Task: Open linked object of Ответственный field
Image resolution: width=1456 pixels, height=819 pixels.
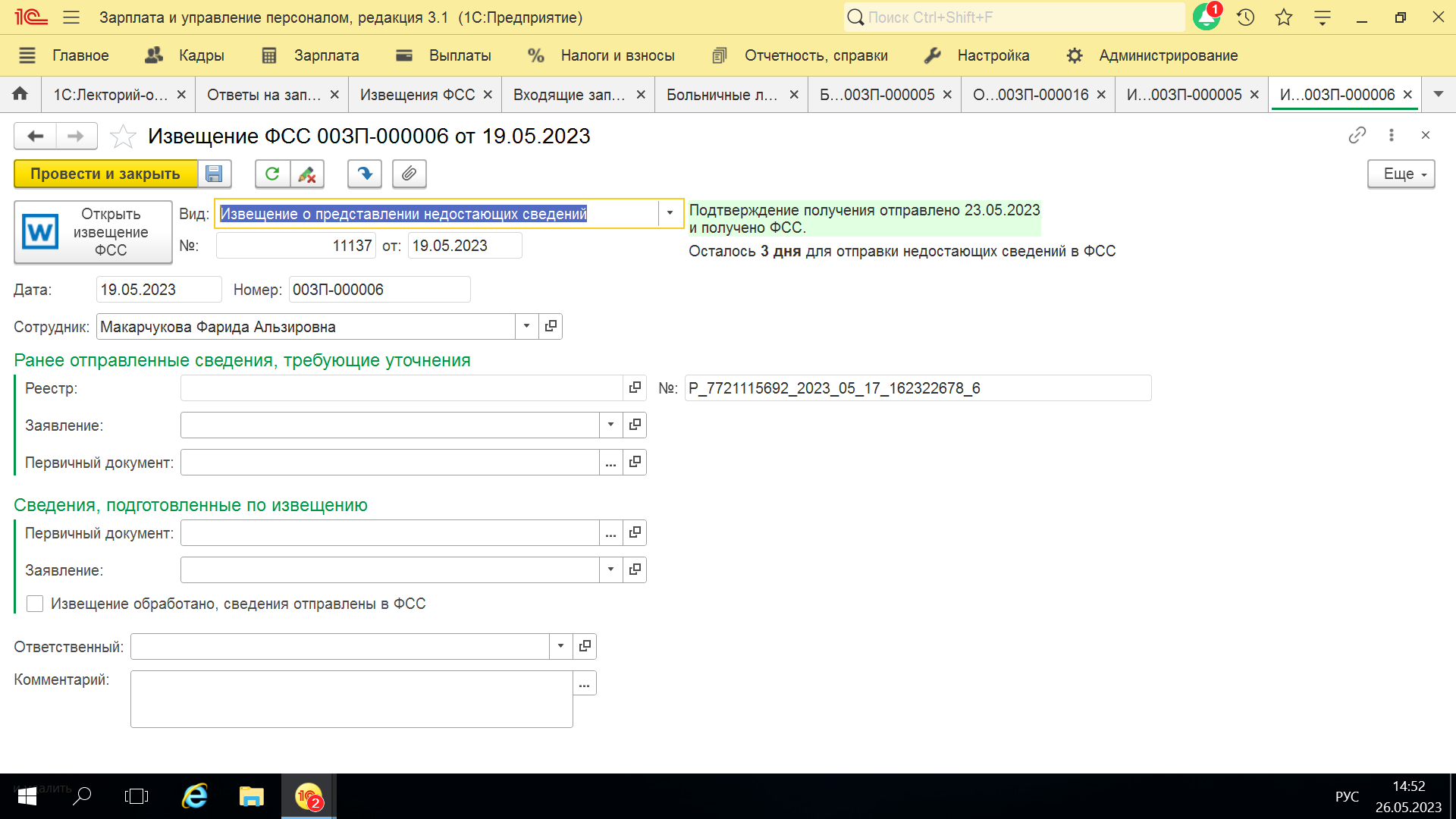Action: [x=585, y=647]
